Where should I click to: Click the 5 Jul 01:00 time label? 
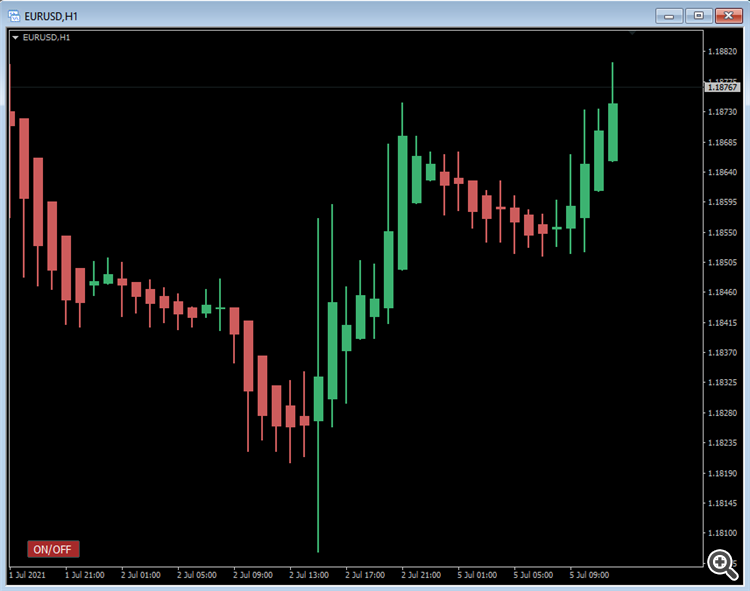(477, 575)
